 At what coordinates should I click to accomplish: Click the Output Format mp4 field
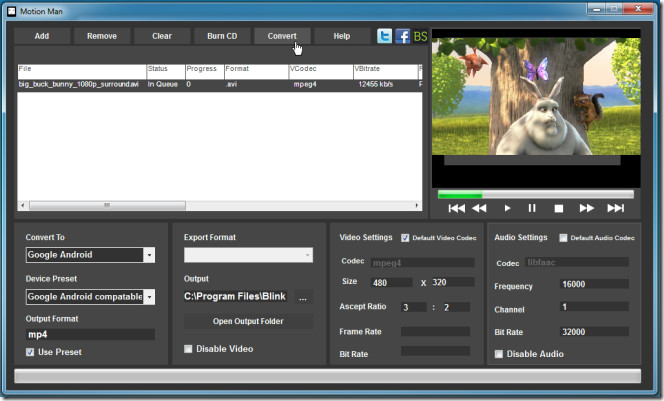click(90, 335)
